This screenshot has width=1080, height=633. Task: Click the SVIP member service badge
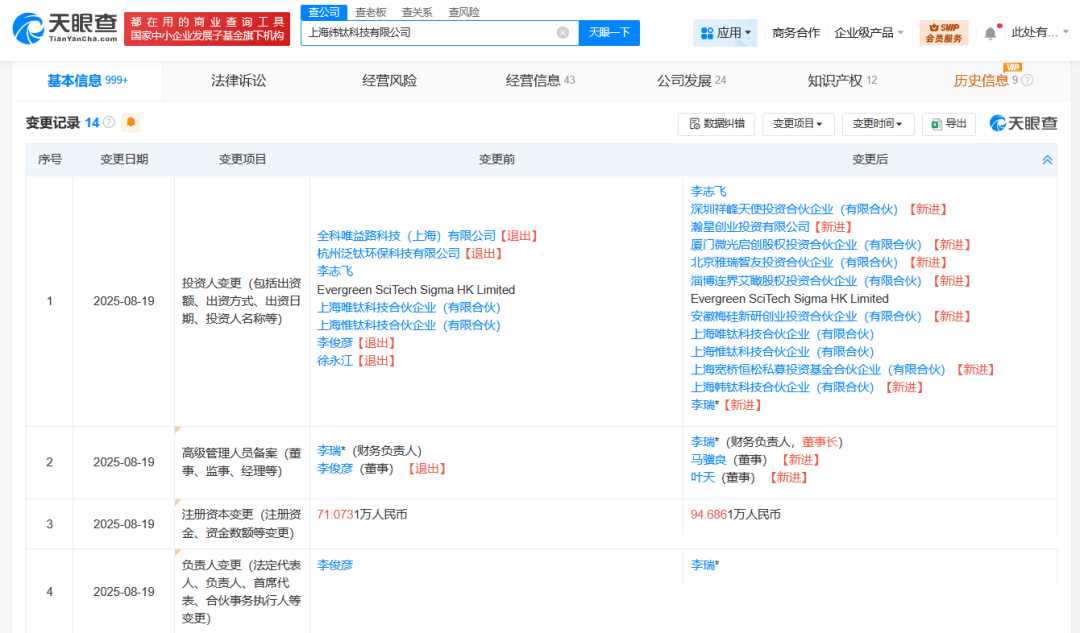[944, 32]
